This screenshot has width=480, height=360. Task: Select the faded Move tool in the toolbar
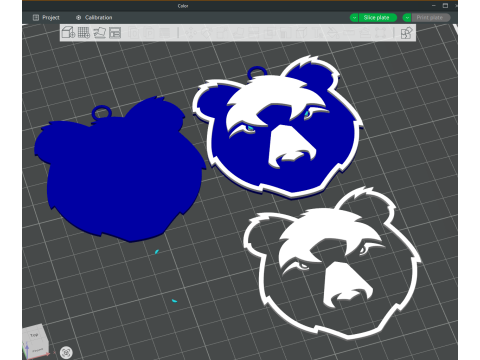pos(191,33)
